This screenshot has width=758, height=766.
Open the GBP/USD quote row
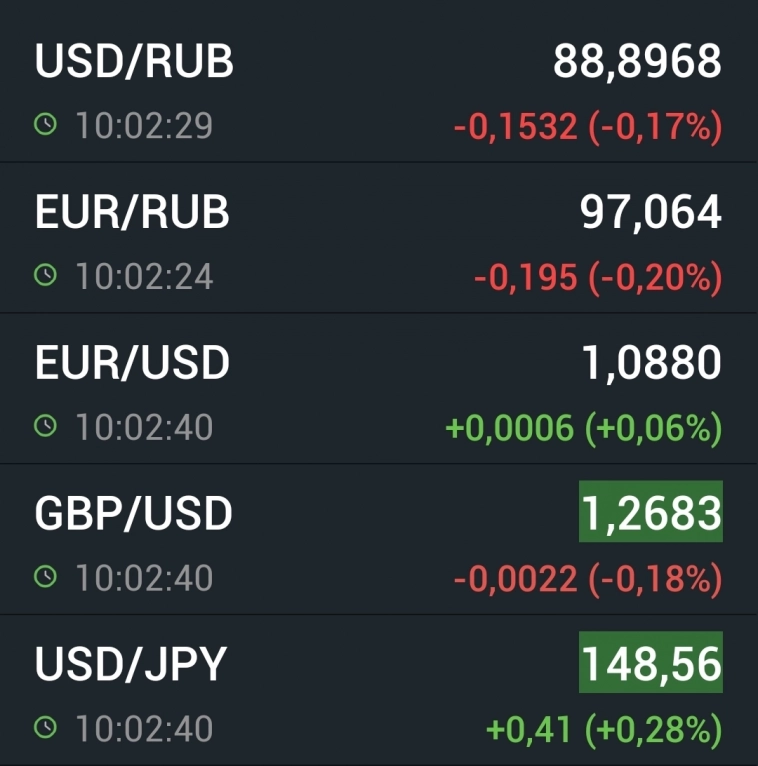[x=134, y=514]
